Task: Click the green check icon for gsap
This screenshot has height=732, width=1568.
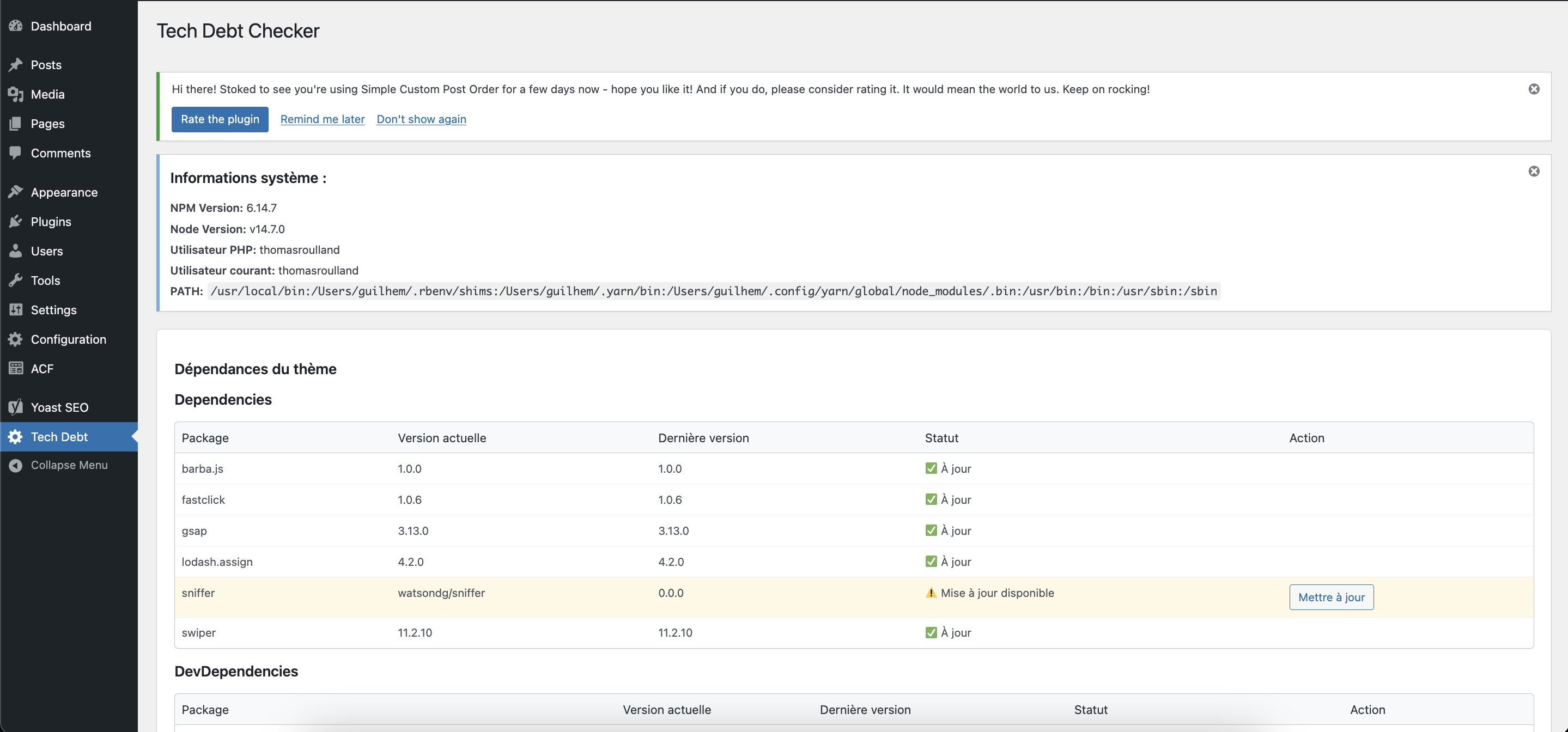Action: pos(931,530)
